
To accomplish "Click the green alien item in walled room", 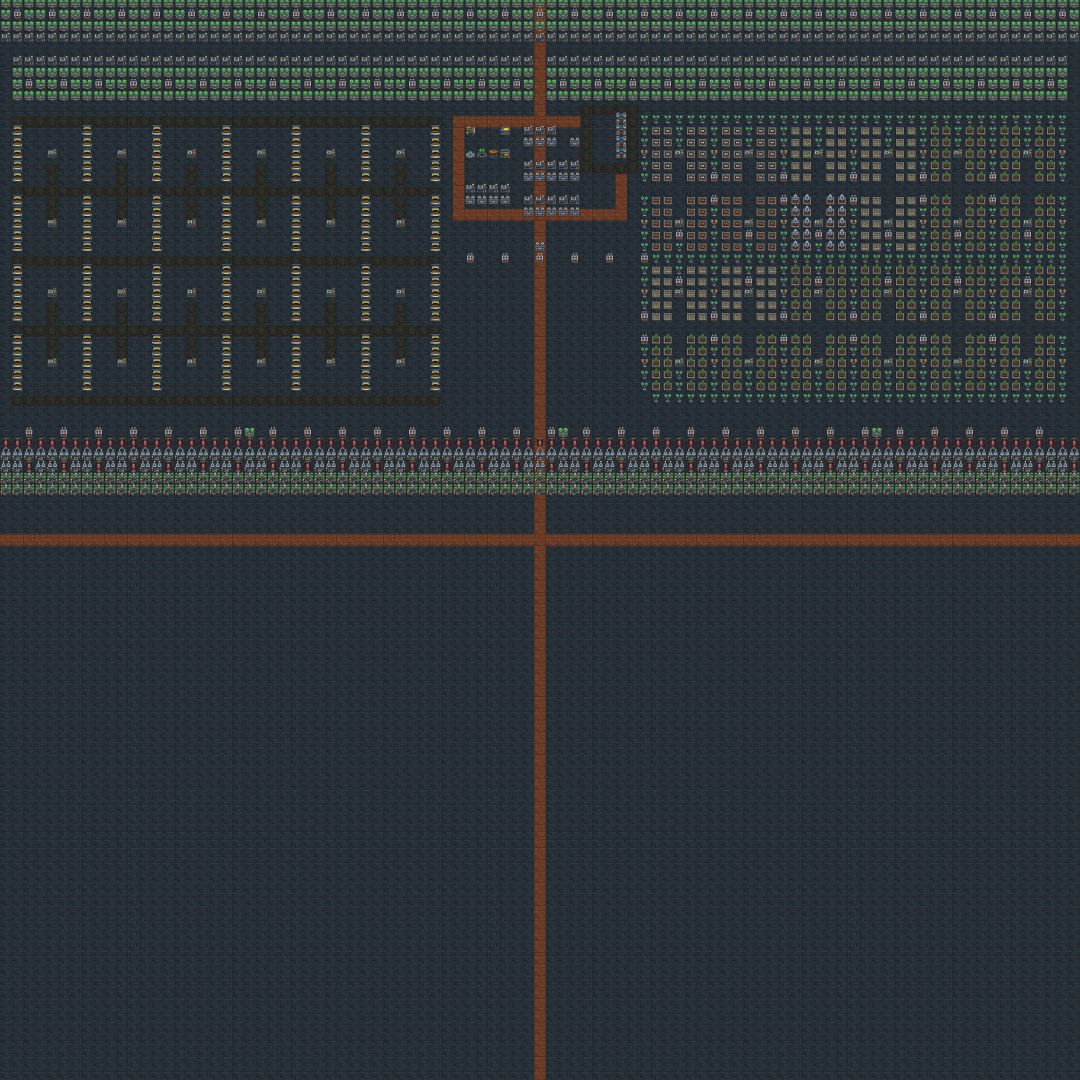I will click(x=482, y=153).
